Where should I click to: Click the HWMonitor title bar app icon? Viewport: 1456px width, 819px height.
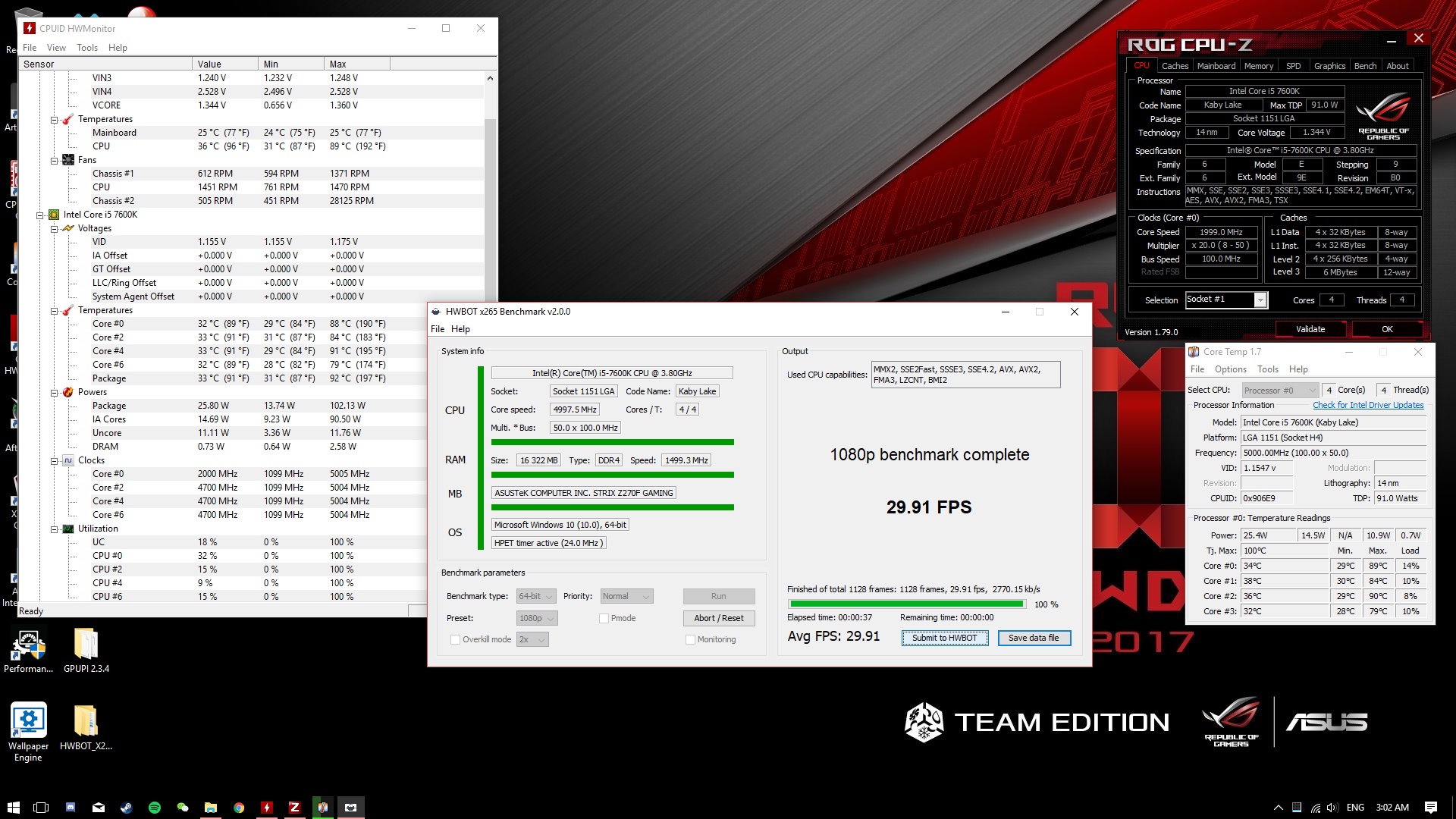(x=30, y=28)
